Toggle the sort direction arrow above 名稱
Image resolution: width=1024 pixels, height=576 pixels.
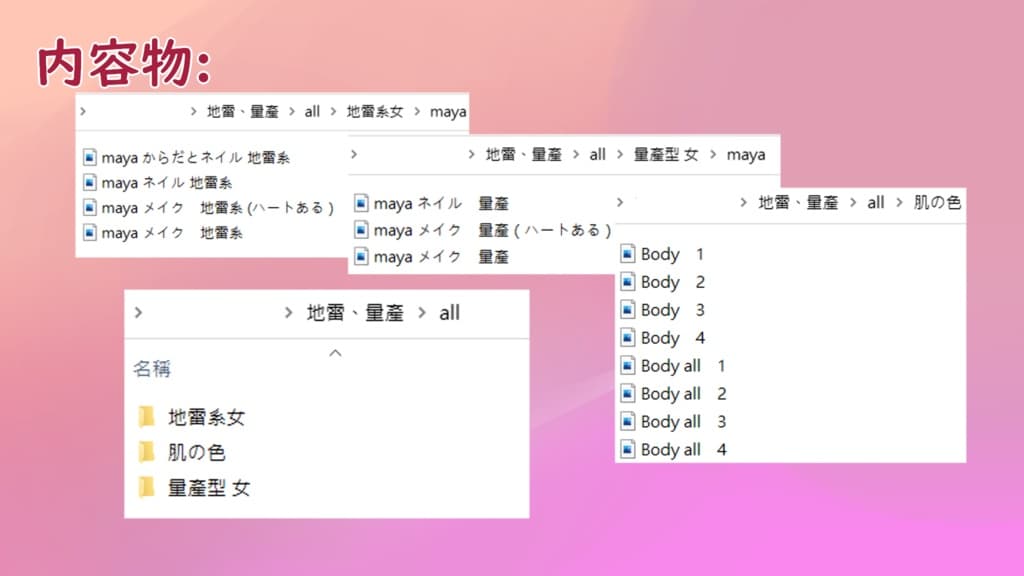click(x=336, y=352)
